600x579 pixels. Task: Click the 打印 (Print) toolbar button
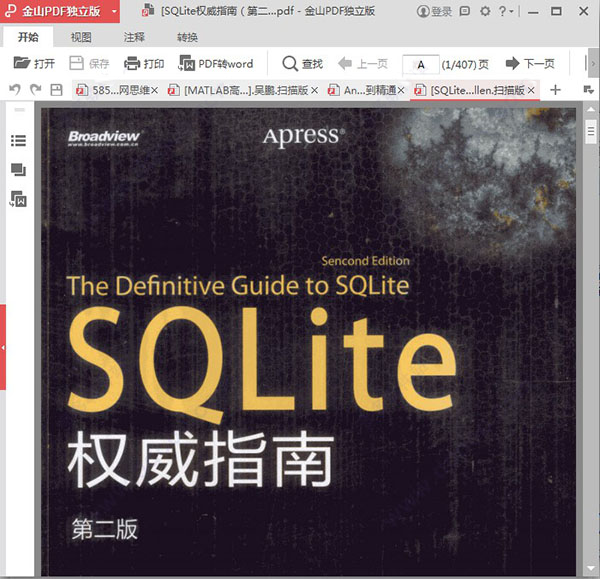tap(144, 64)
